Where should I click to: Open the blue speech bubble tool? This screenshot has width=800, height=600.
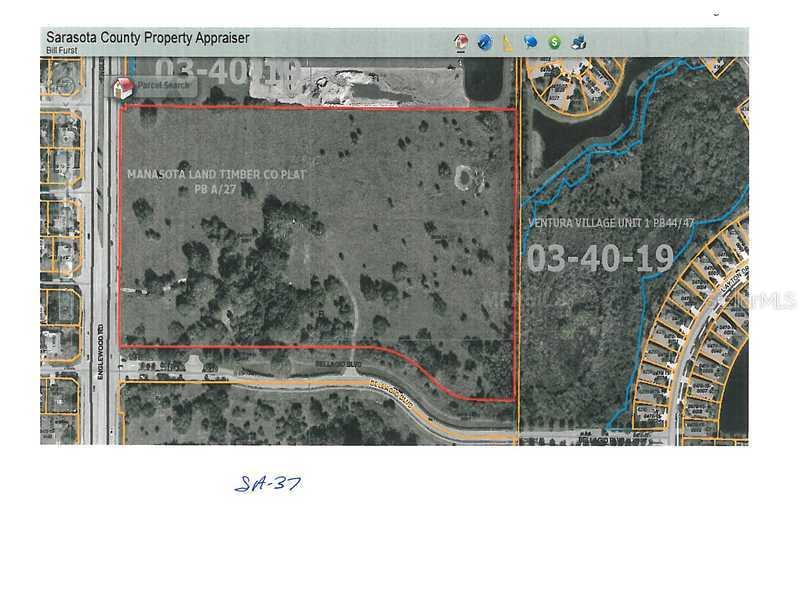(x=531, y=41)
